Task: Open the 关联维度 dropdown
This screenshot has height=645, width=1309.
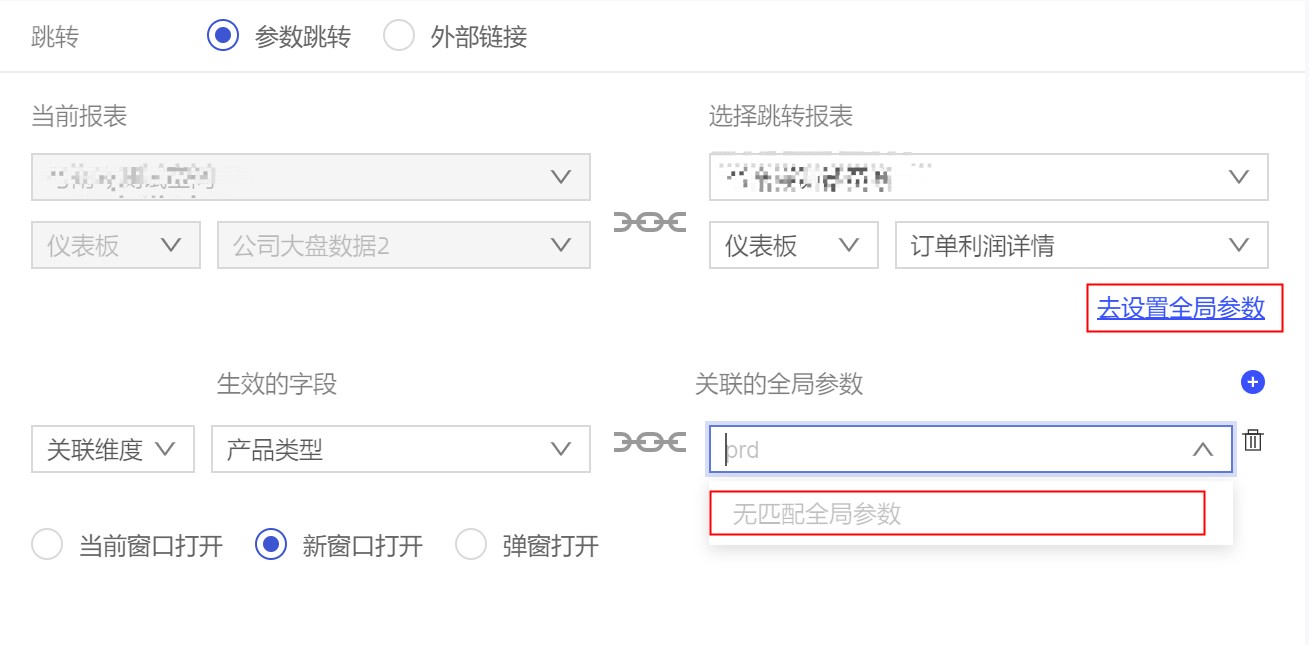Action: pyautogui.click(x=111, y=450)
